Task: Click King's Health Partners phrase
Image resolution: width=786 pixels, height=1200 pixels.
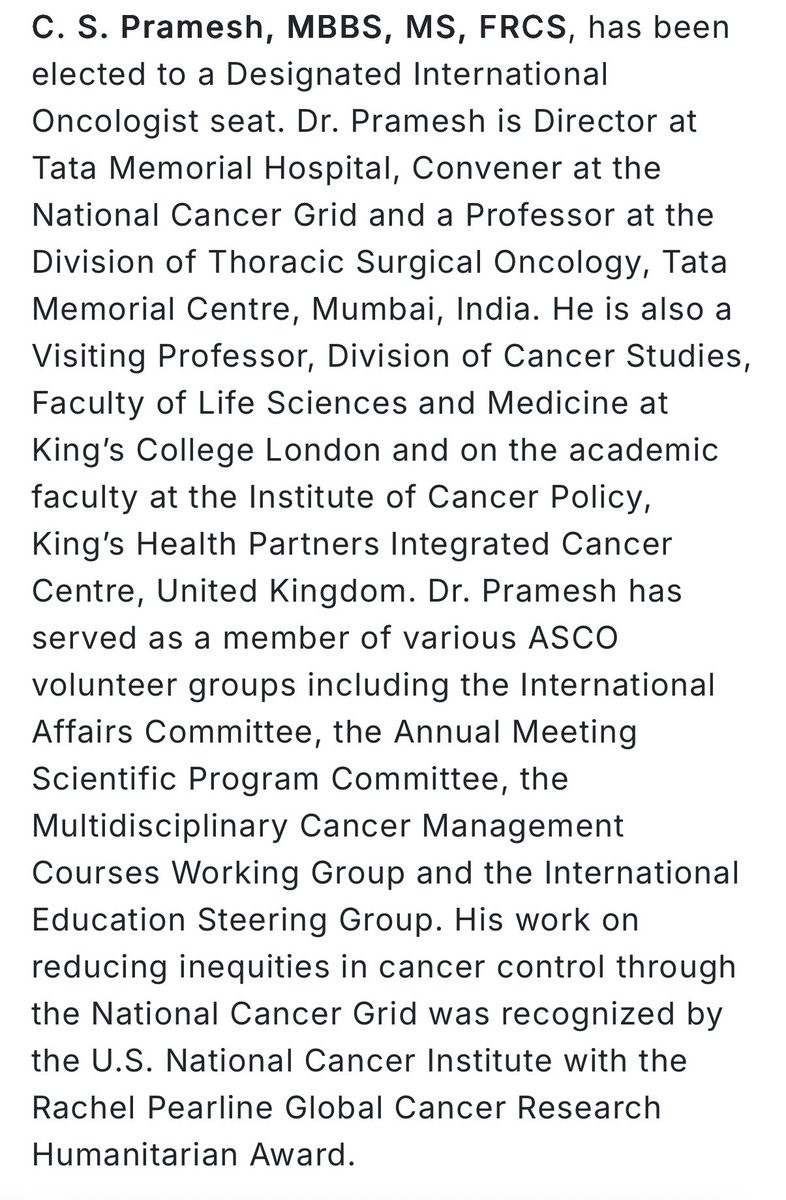Action: click(205, 544)
